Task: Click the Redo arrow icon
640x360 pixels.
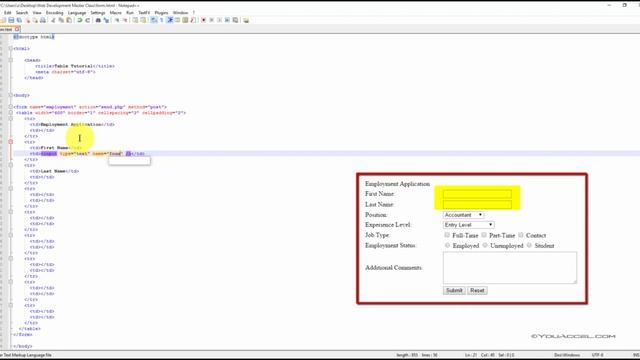Action: [87, 20]
